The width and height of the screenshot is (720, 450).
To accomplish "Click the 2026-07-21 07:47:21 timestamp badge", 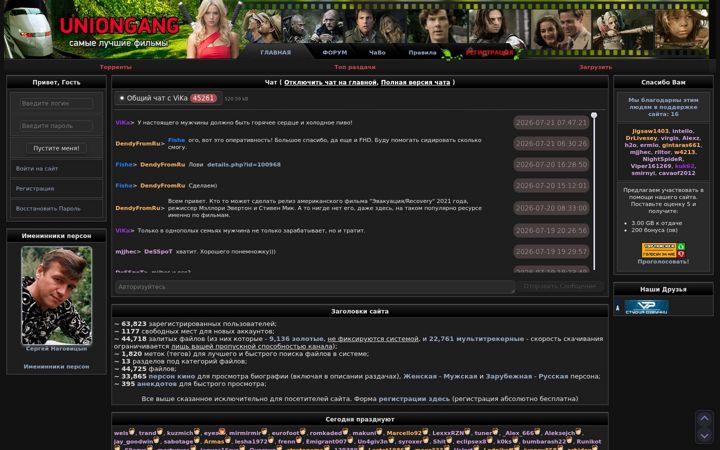I will click(551, 123).
